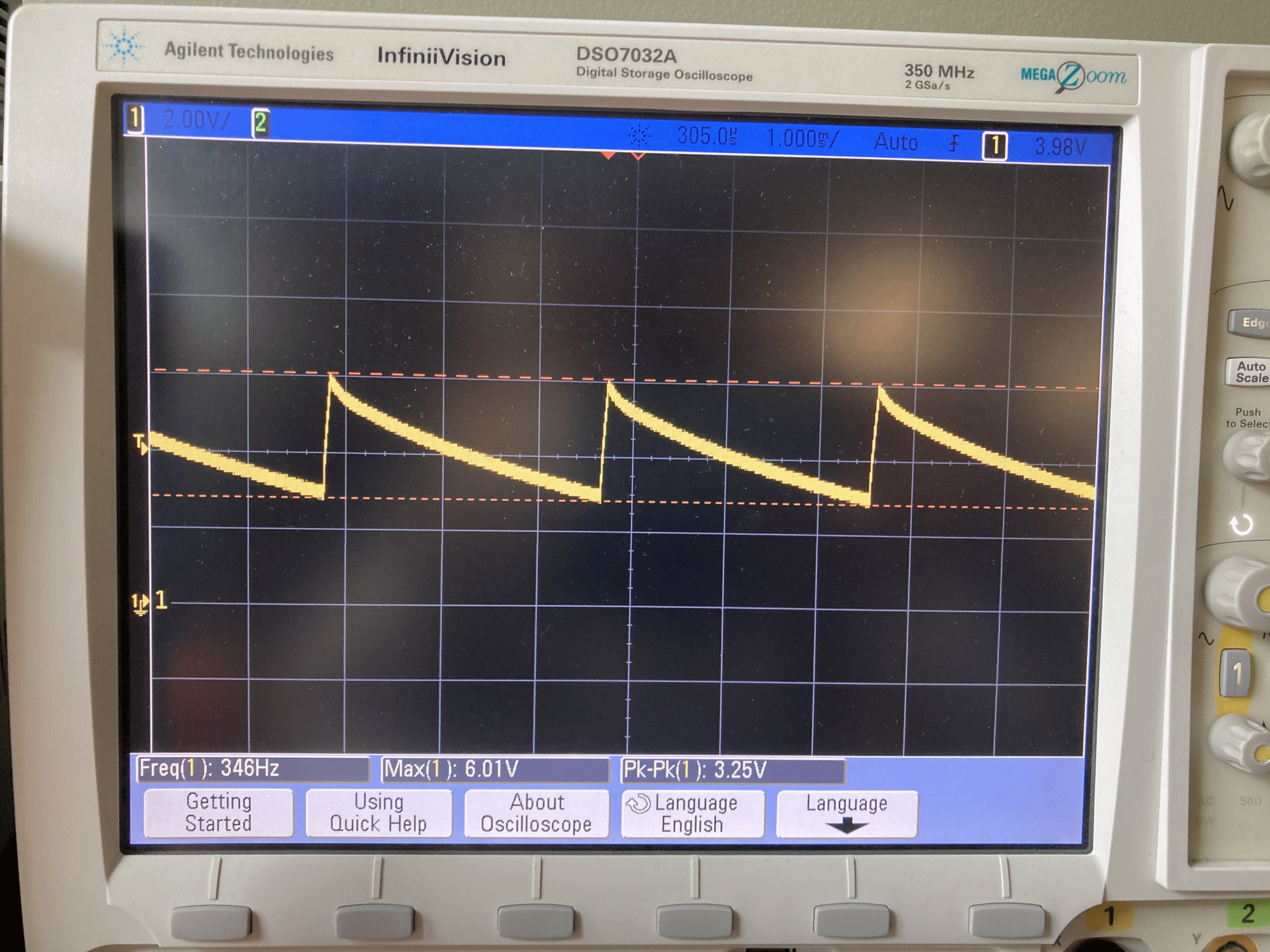Click the Freq(1): 346Hz measurement
The height and width of the screenshot is (952, 1270).
click(253, 769)
